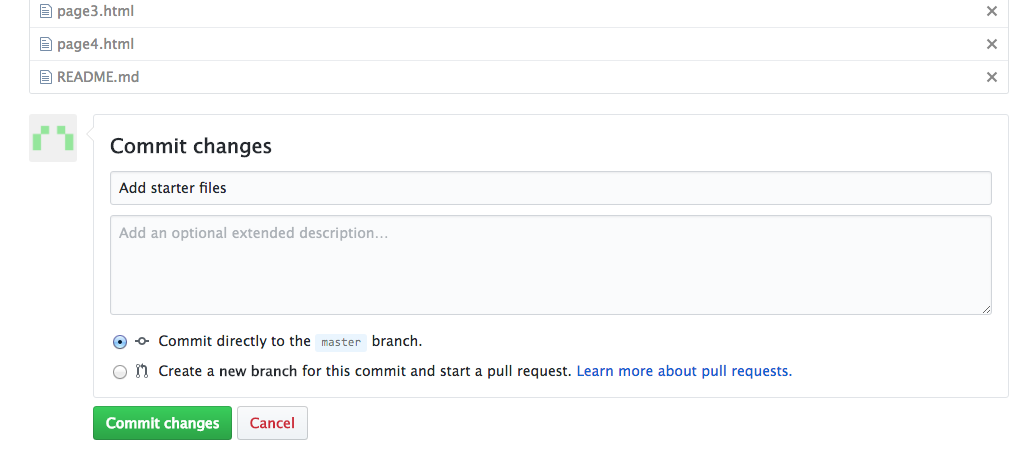Screen dimensions: 1031x466
Task: Click the master branch name label
Action: tap(341, 342)
